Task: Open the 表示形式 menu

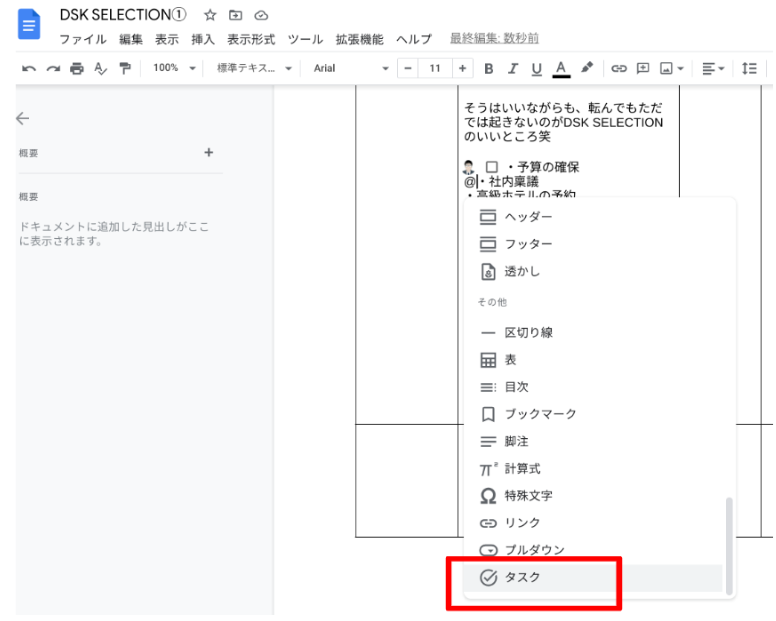Action: [251, 39]
